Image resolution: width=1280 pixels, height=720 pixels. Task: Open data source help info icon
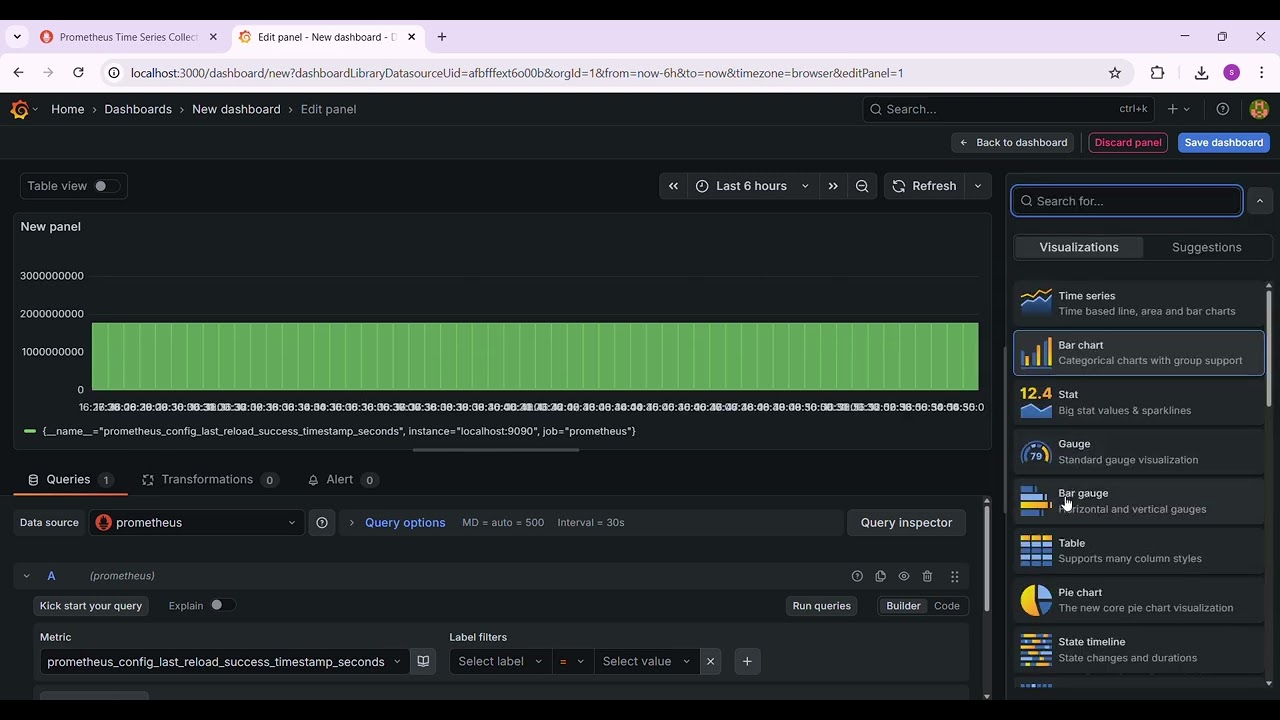pyautogui.click(x=322, y=522)
